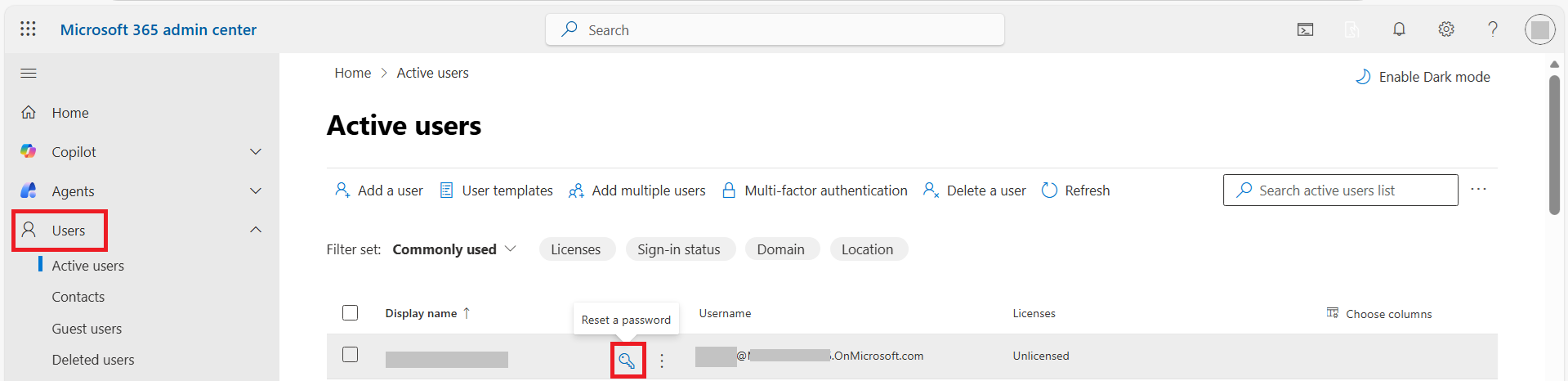
Task: Open the notifications bell icon
Action: tap(1399, 29)
